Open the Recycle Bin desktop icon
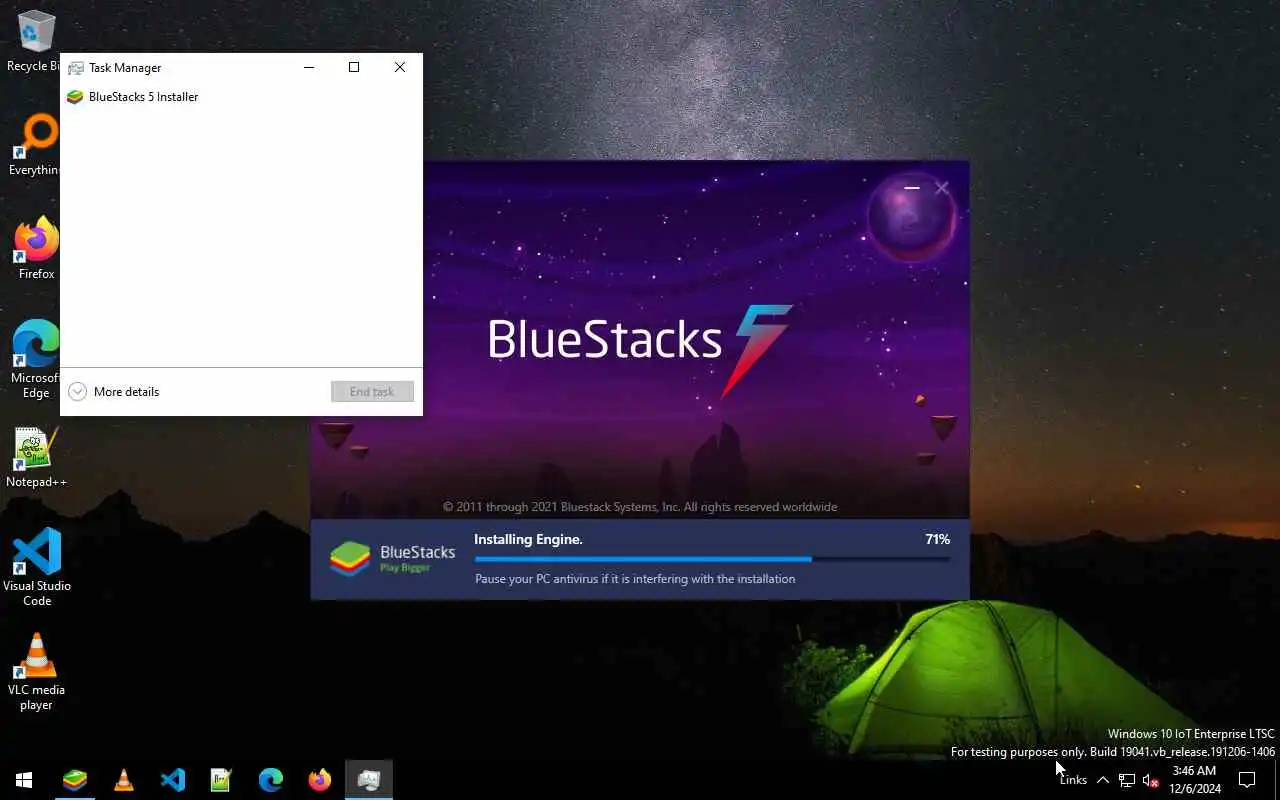This screenshot has width=1280, height=800. [36, 40]
